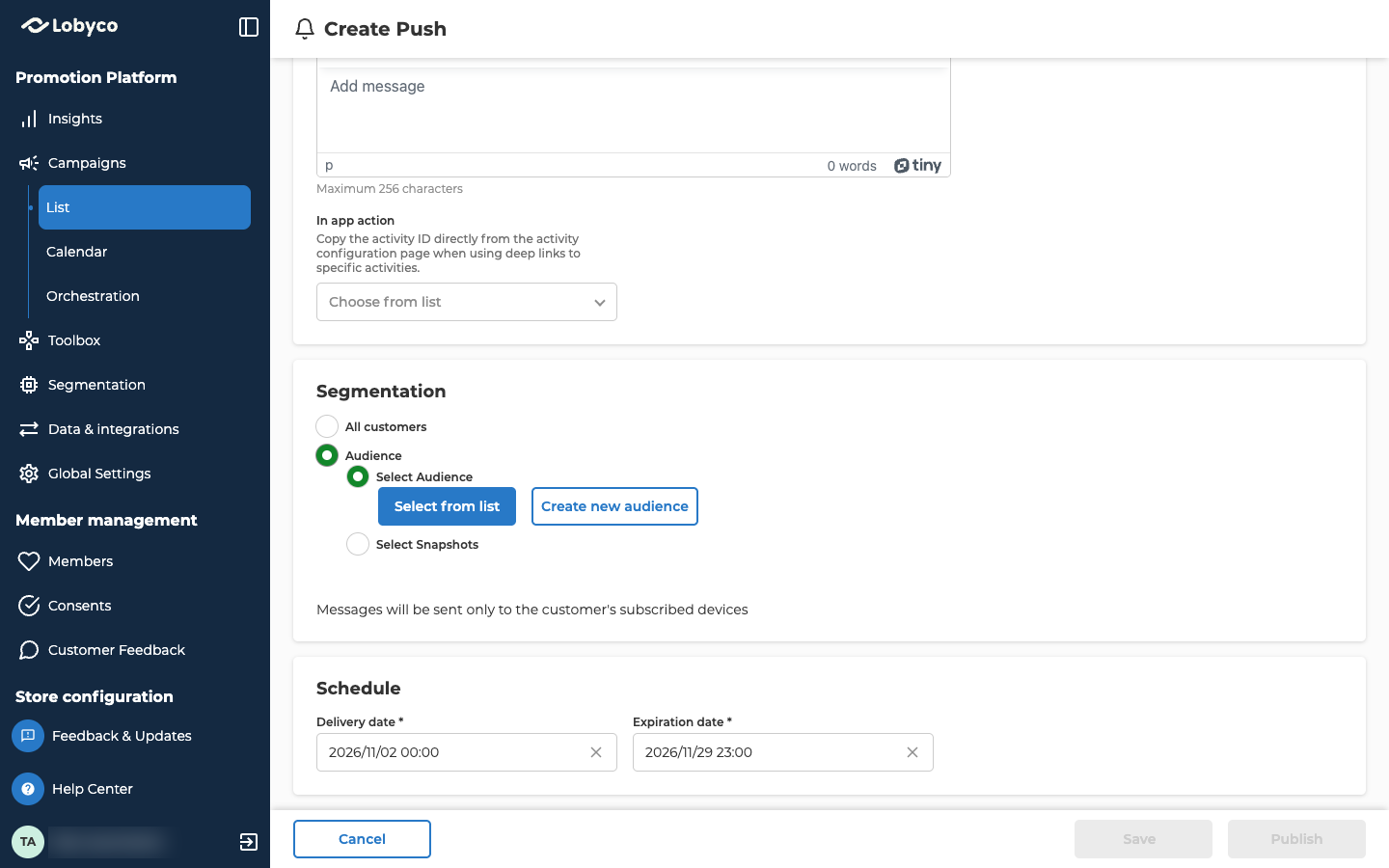Click the In app action chevron arrow
Image resolution: width=1389 pixels, height=868 pixels.
point(600,303)
